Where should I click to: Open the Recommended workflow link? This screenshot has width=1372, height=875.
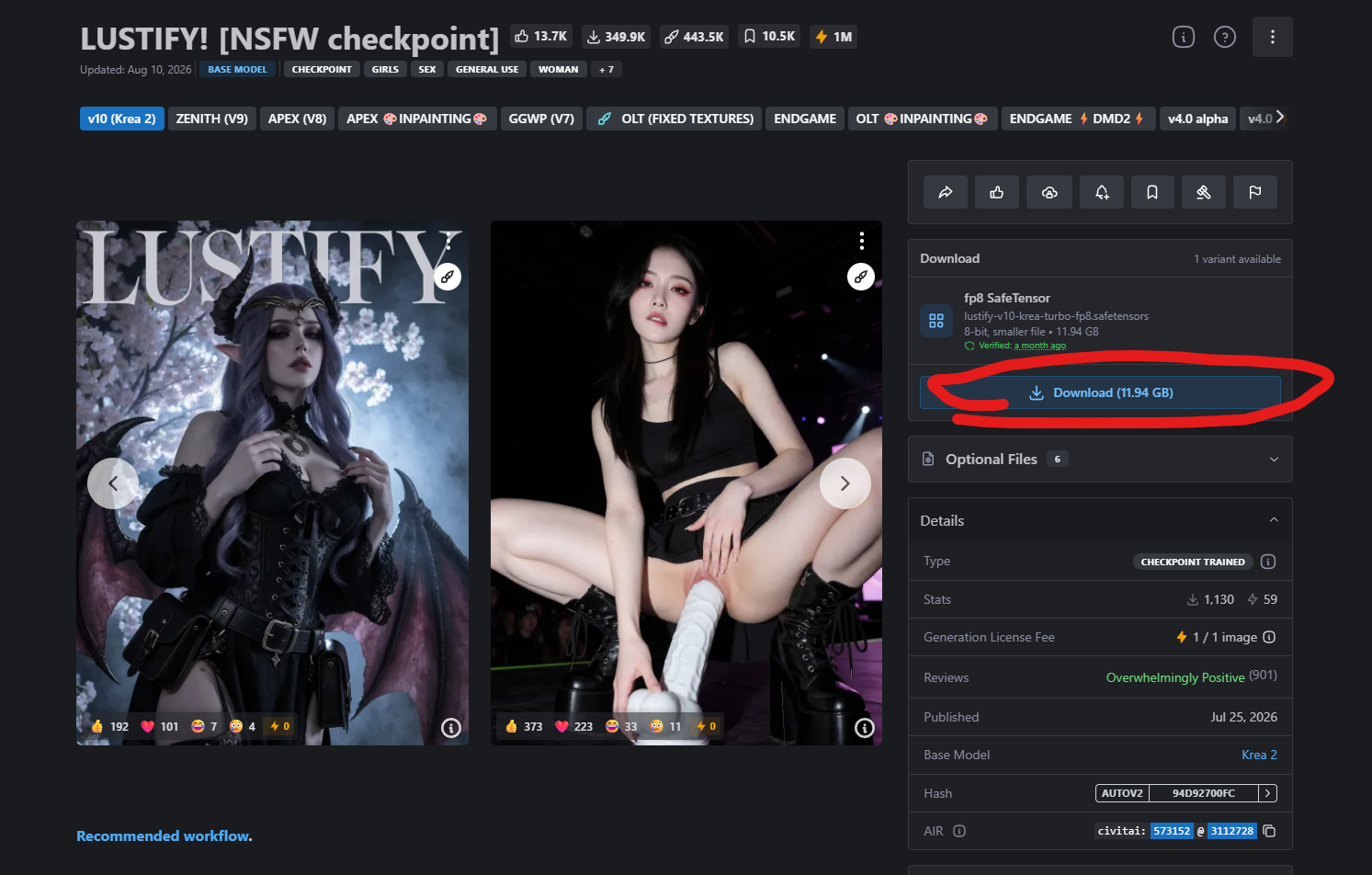click(163, 835)
